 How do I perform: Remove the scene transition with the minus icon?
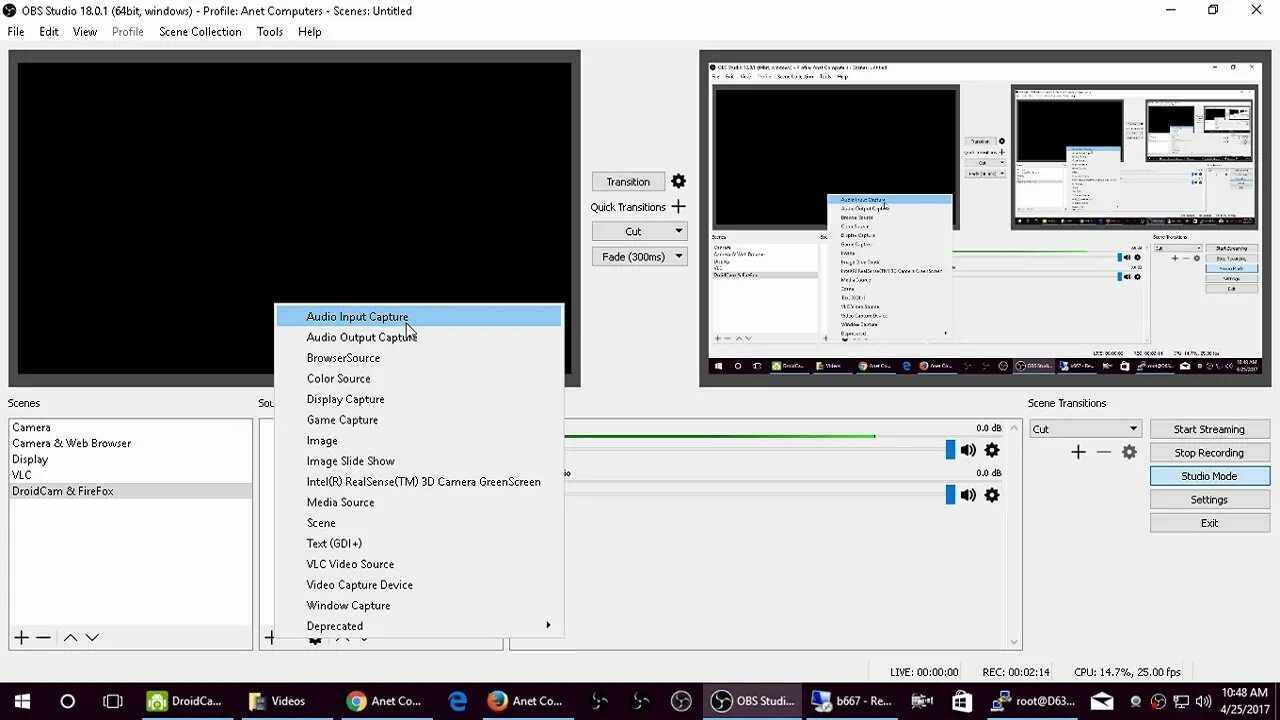1104,452
